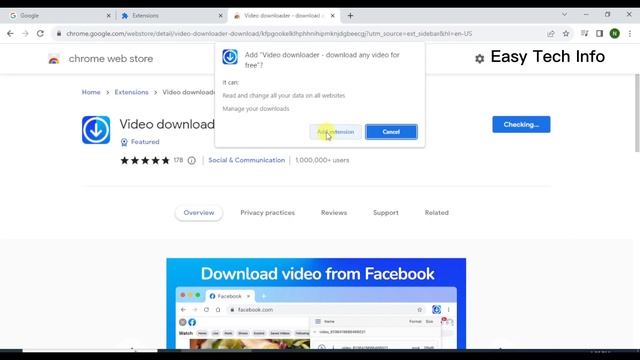Select the Overview tab

coord(199,213)
